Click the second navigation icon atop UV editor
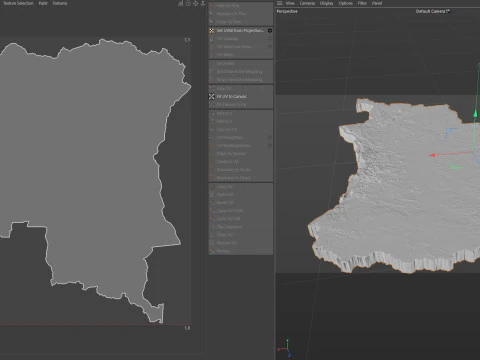 188,3
